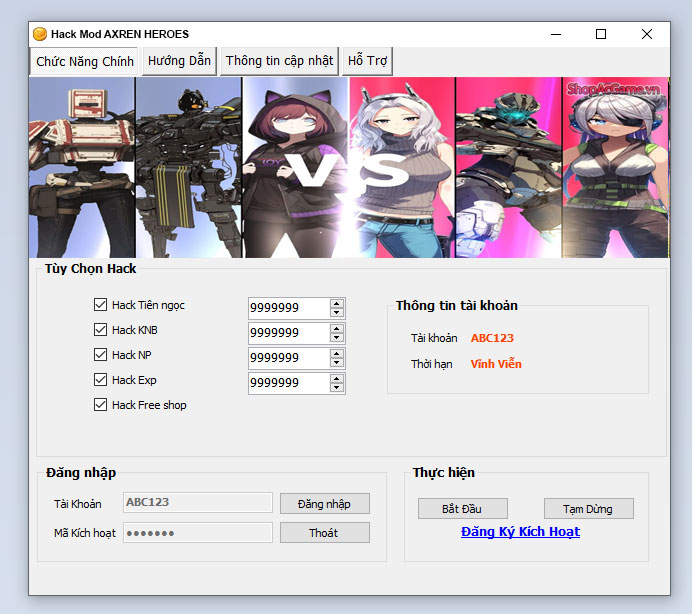This screenshot has height=616, width=693.
Task: Click the Mã Kích hoạt password field
Action: coord(198,533)
